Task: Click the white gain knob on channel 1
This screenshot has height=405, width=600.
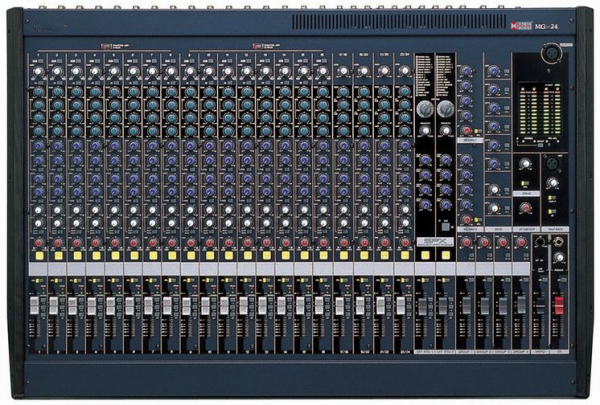Action: 36,71
